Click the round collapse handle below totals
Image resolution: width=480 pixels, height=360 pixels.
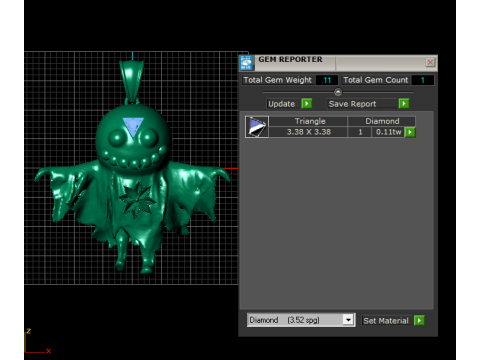pos(338,92)
